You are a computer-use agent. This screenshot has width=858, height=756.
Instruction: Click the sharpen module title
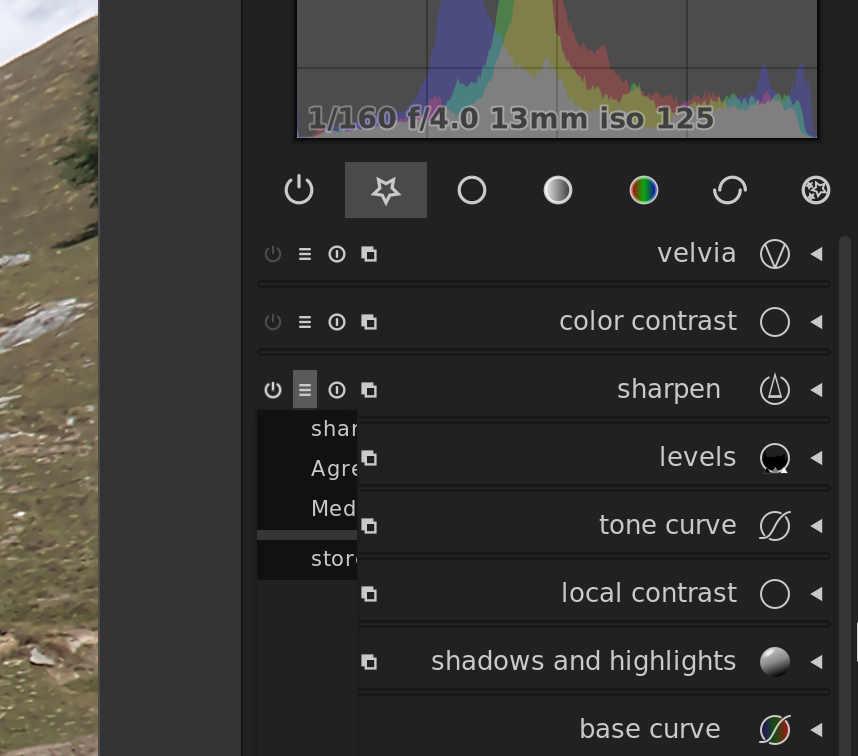click(669, 390)
